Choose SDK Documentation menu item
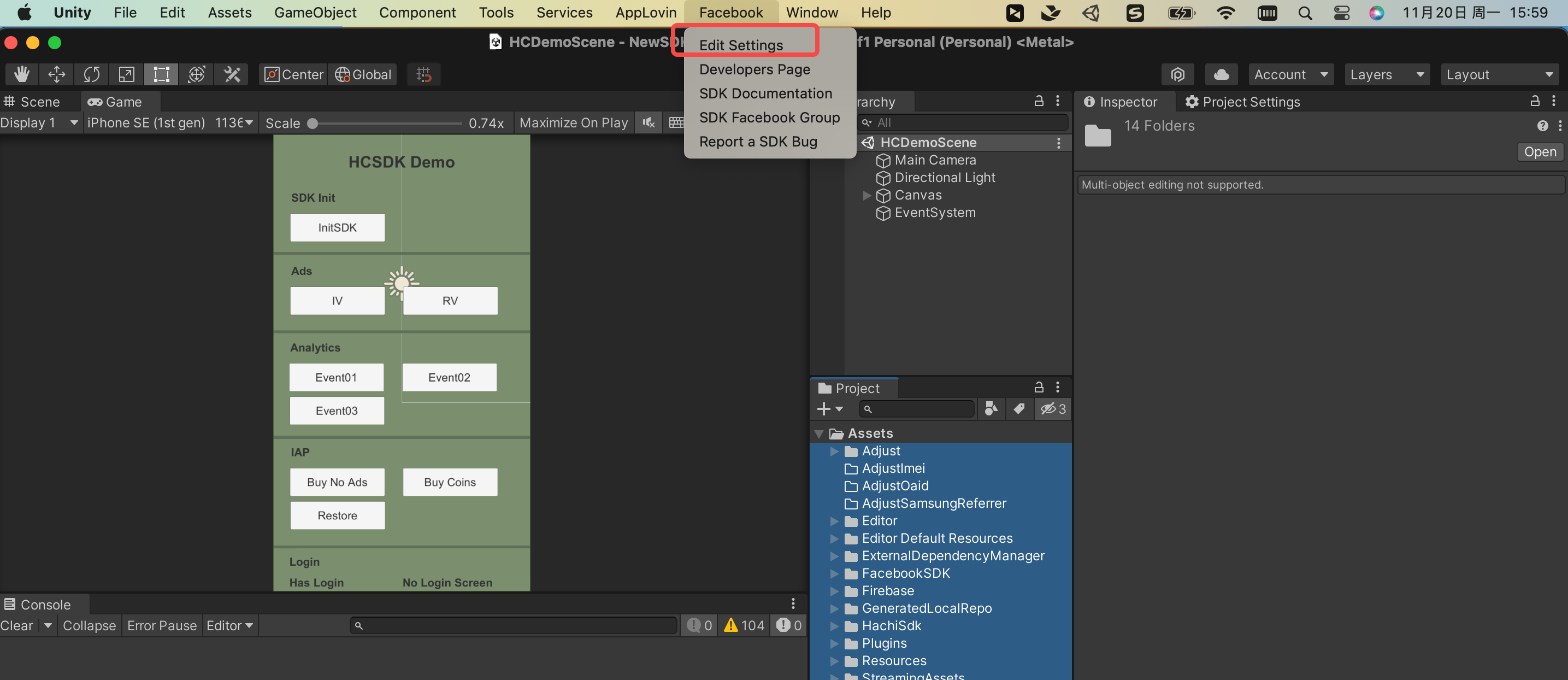 [x=765, y=94]
